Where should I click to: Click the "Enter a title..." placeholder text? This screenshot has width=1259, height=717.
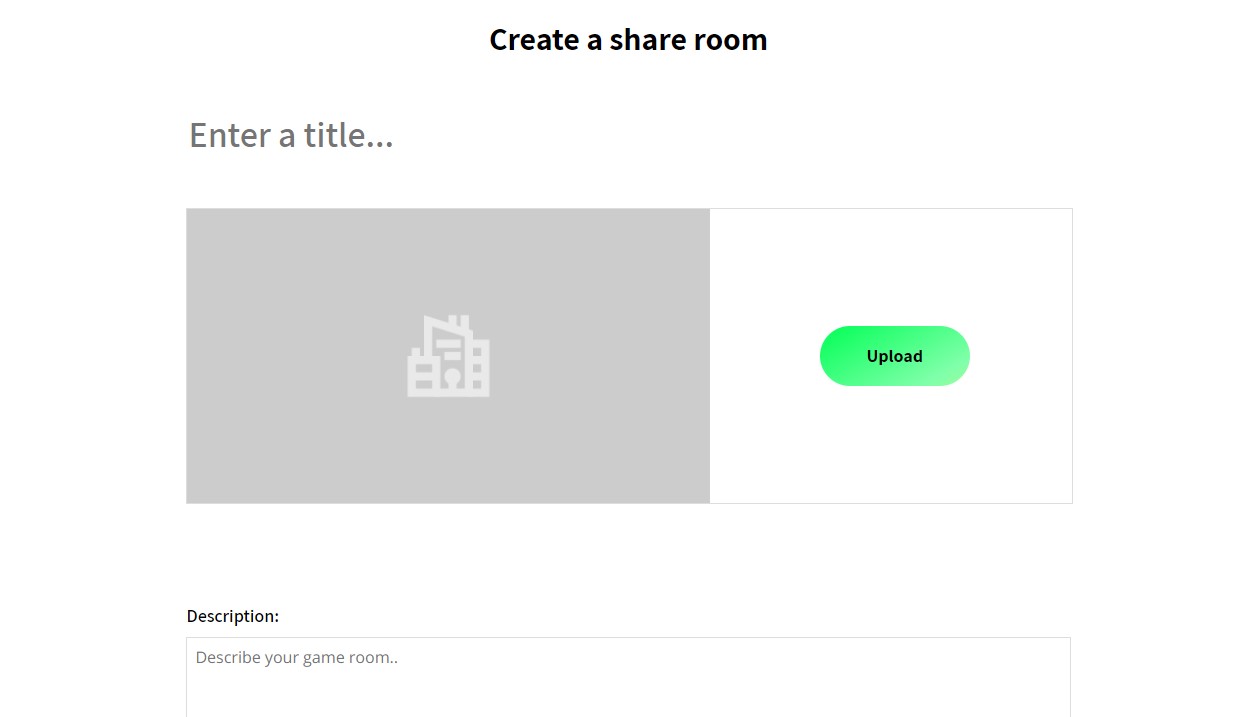pyautogui.click(x=291, y=135)
